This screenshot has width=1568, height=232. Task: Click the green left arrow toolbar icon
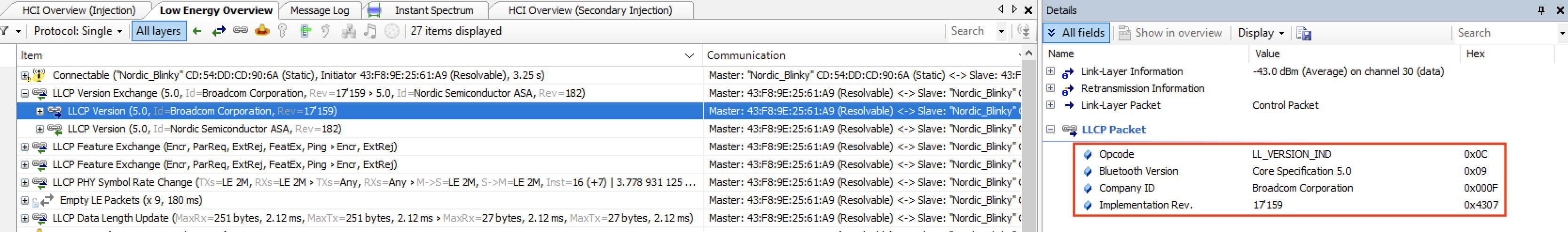[x=196, y=31]
